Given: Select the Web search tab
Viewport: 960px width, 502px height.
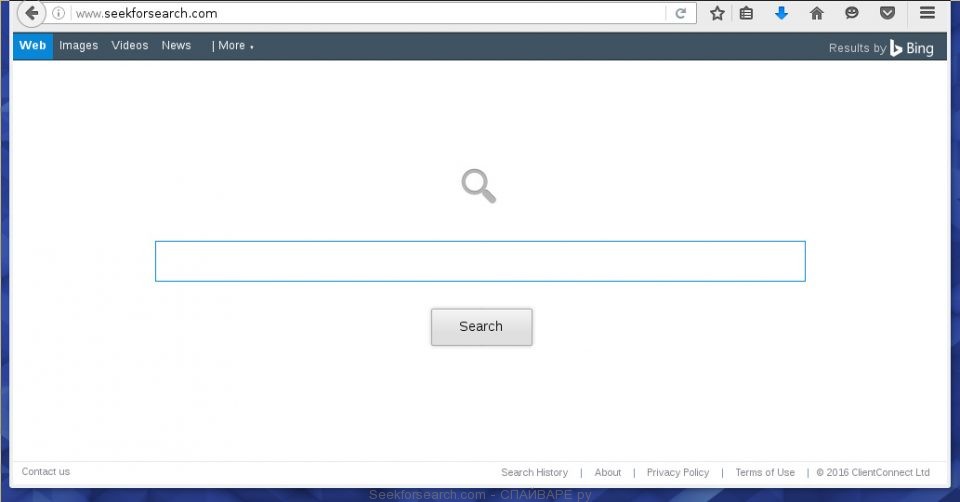Looking at the screenshot, I should (32, 46).
